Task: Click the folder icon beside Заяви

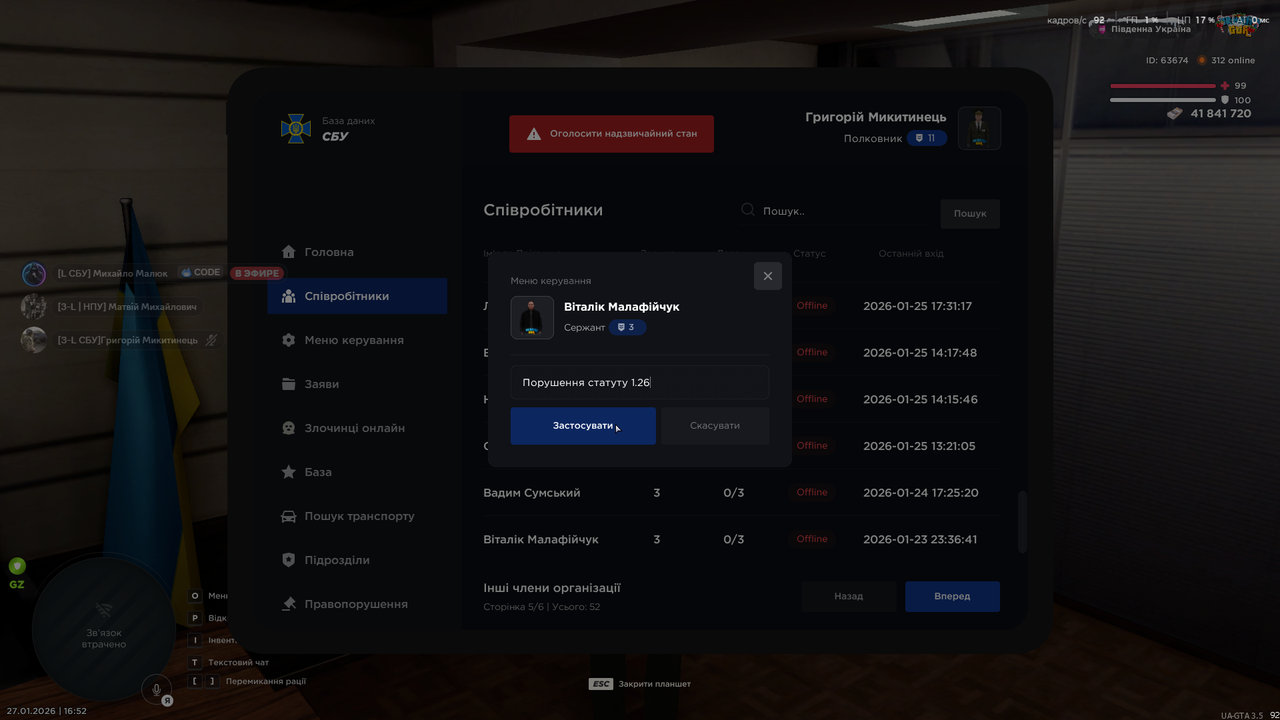Action: point(288,384)
